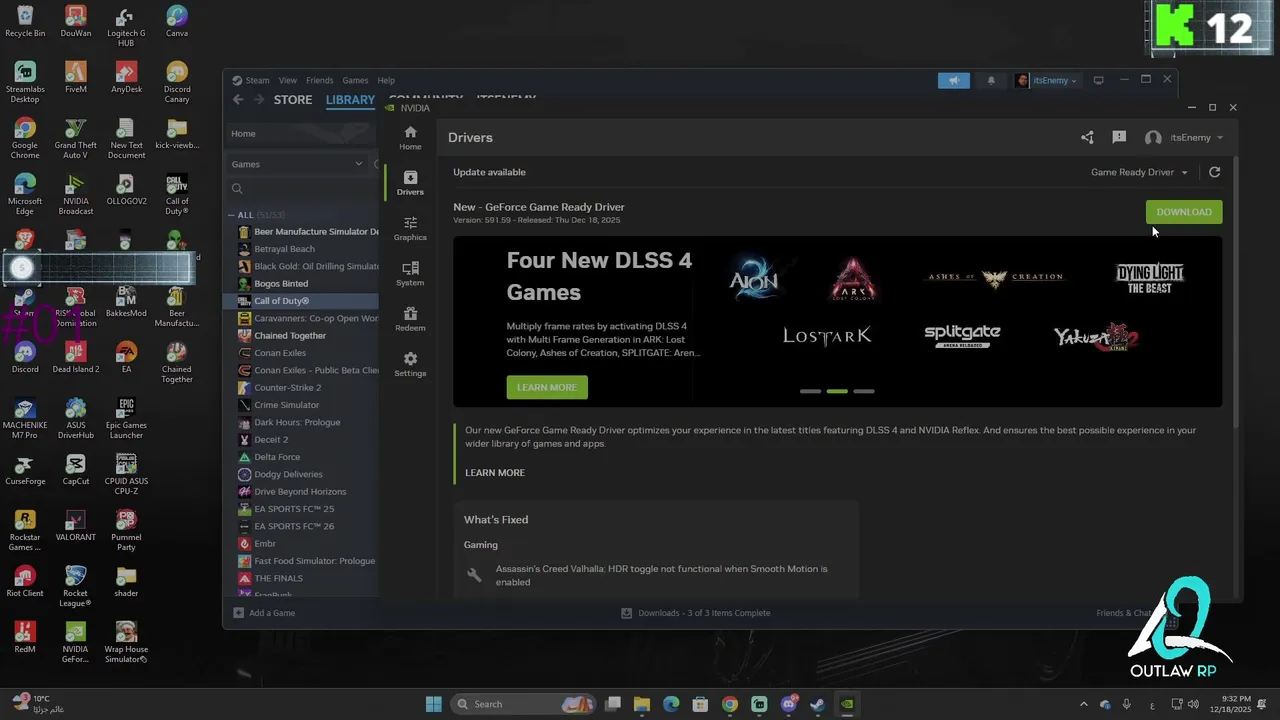Open the Graphics section in NVIDIA sidebar
Image resolution: width=1280 pixels, height=720 pixels.
(410, 228)
